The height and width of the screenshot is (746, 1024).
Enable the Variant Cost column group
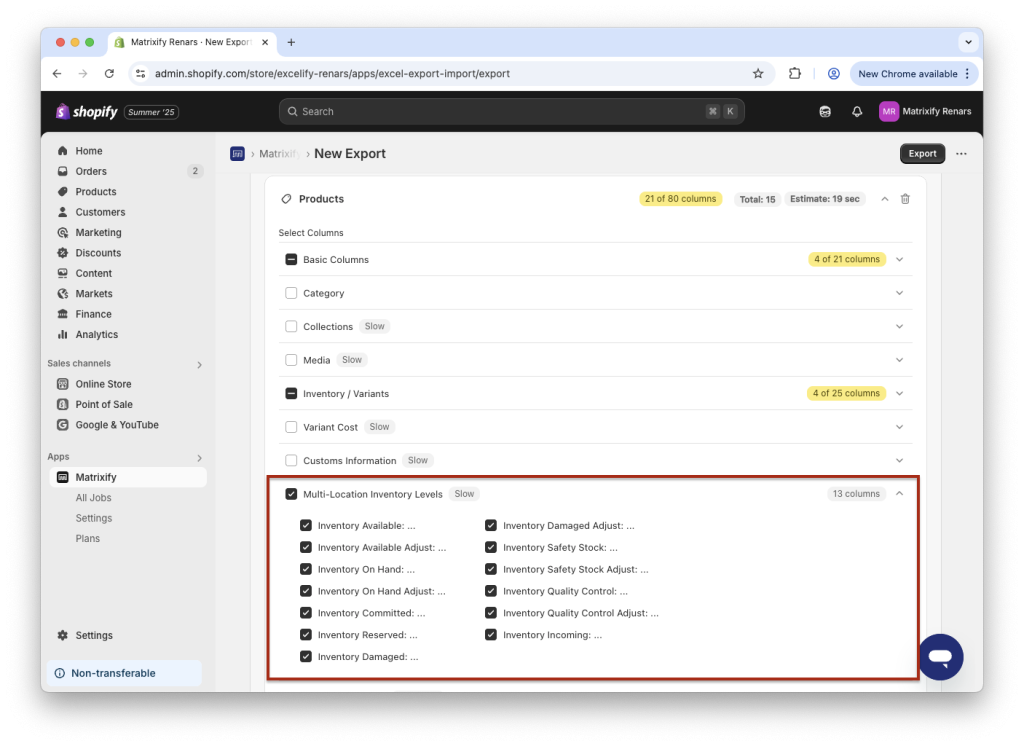click(292, 426)
